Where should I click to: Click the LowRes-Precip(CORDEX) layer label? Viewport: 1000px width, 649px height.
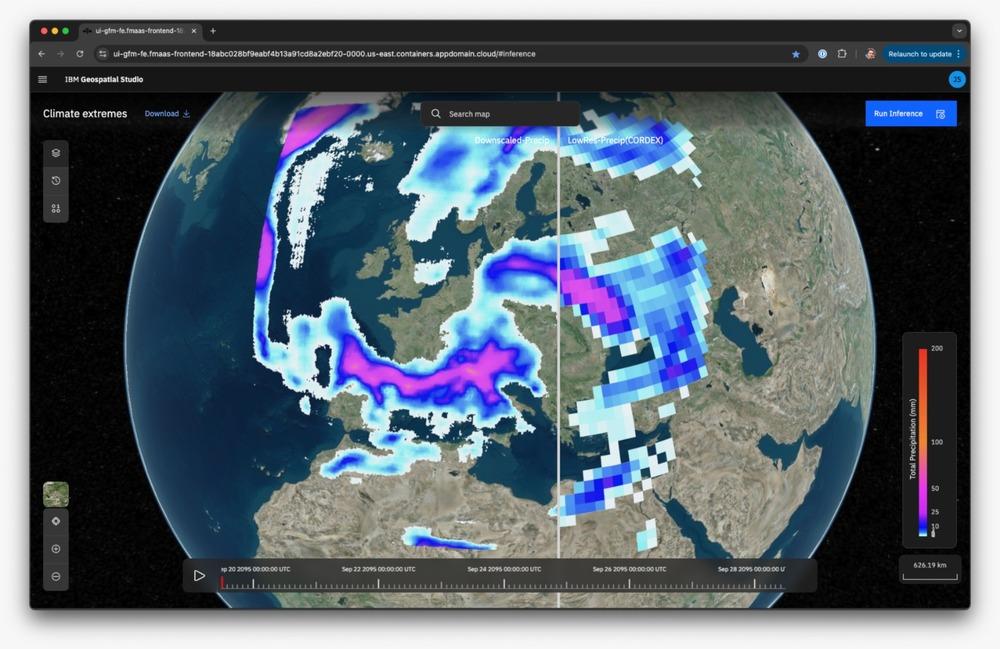(x=615, y=140)
